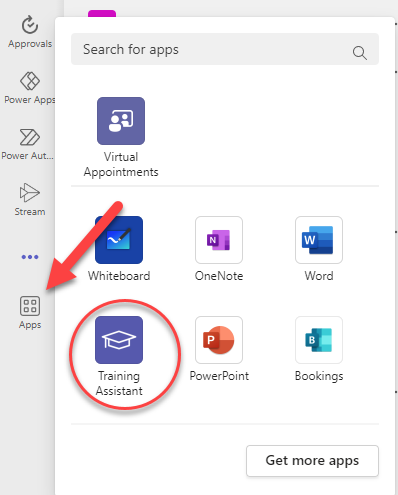Viewport: 398px width, 495px height.
Task: Open Power Apps from the sidebar
Action: [x=30, y=88]
